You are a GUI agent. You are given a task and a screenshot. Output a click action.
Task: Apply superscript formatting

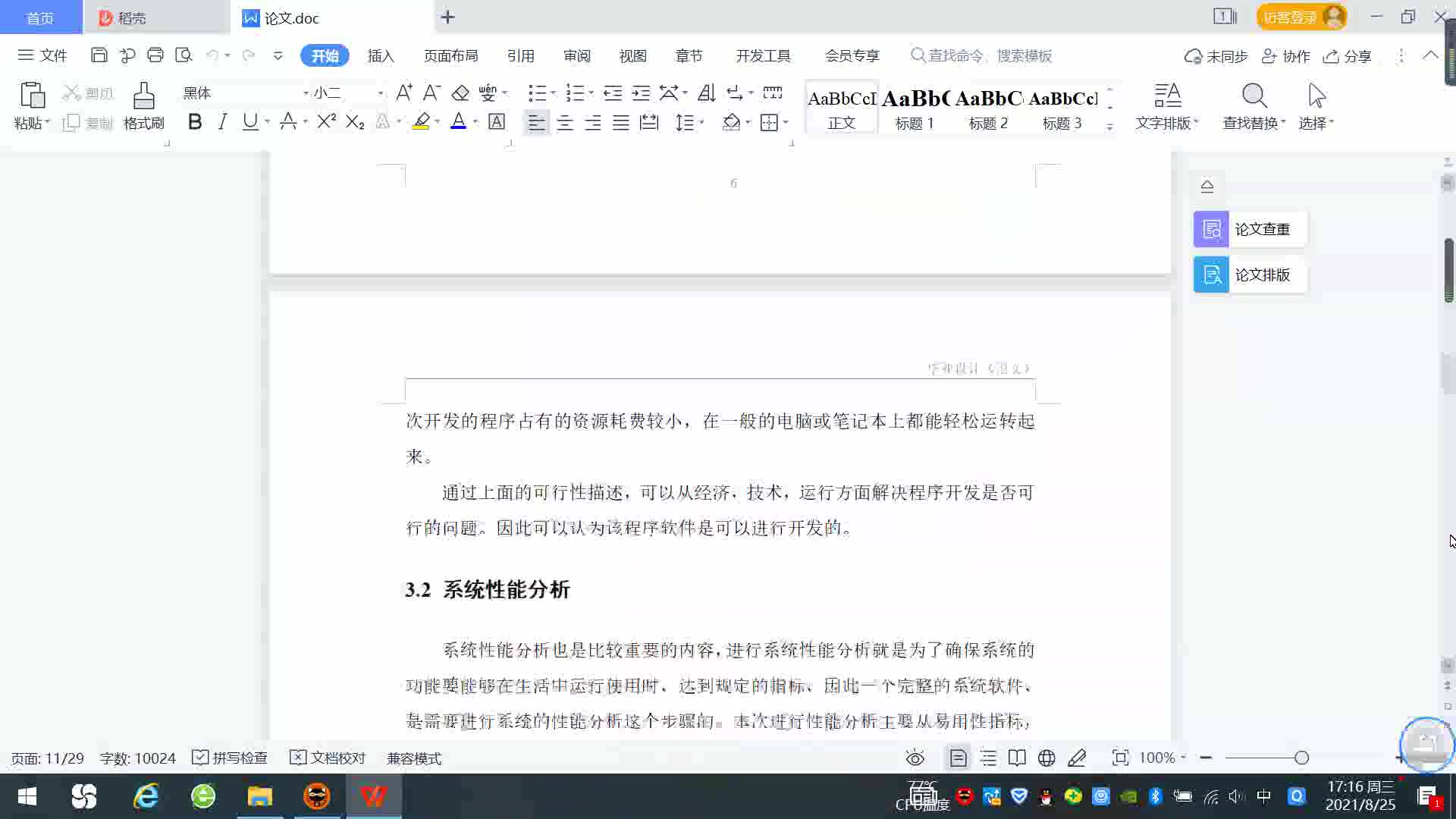click(x=326, y=121)
